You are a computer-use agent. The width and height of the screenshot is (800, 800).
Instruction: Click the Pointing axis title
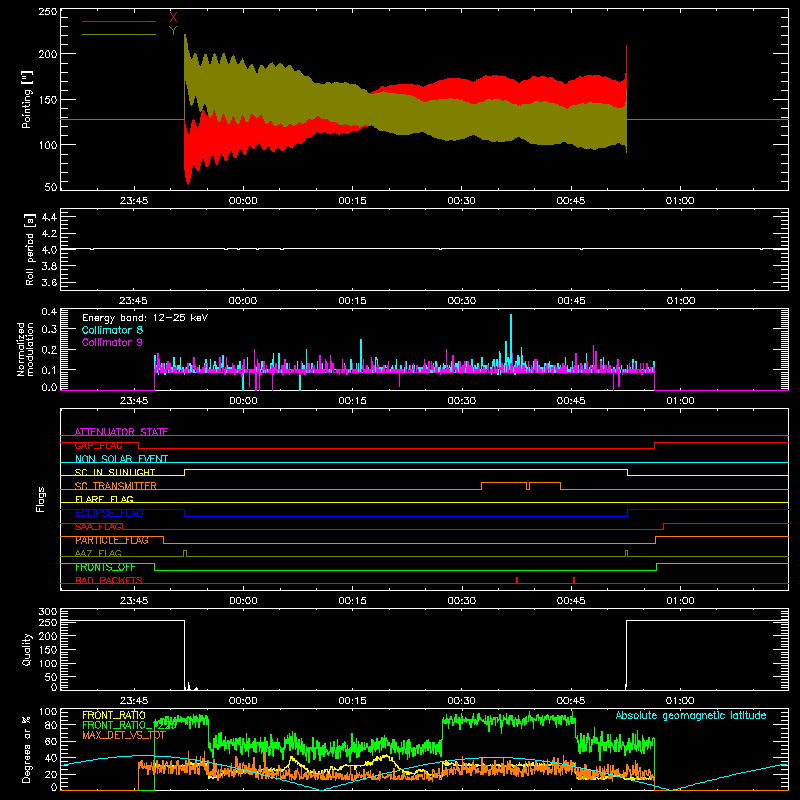point(27,99)
